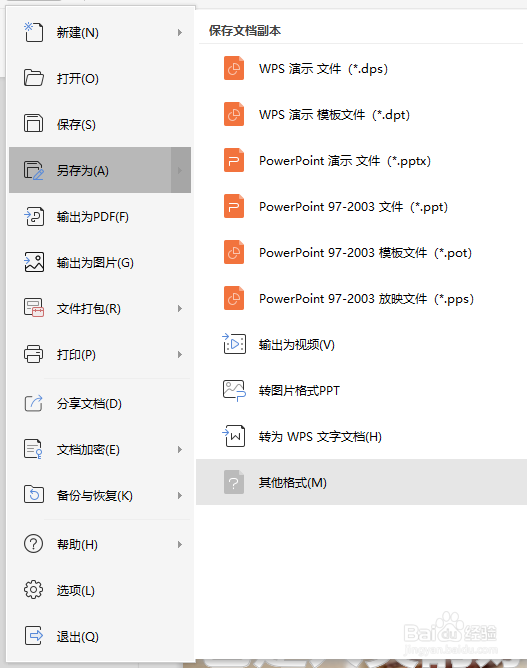Expand the 文件打包(R) submenu arrow

(180, 308)
